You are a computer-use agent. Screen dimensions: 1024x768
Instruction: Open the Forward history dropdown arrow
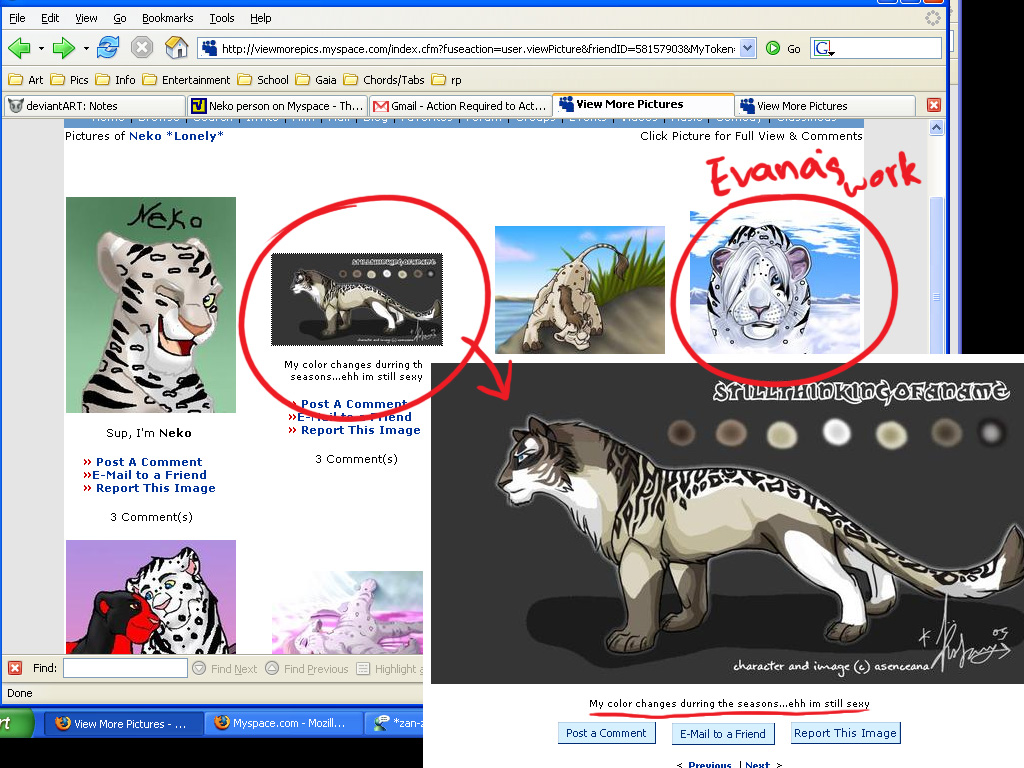pos(86,48)
